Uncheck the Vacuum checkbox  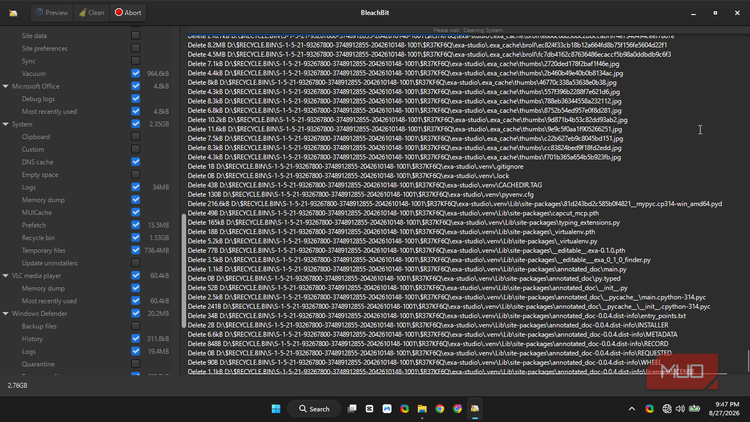tap(136, 73)
